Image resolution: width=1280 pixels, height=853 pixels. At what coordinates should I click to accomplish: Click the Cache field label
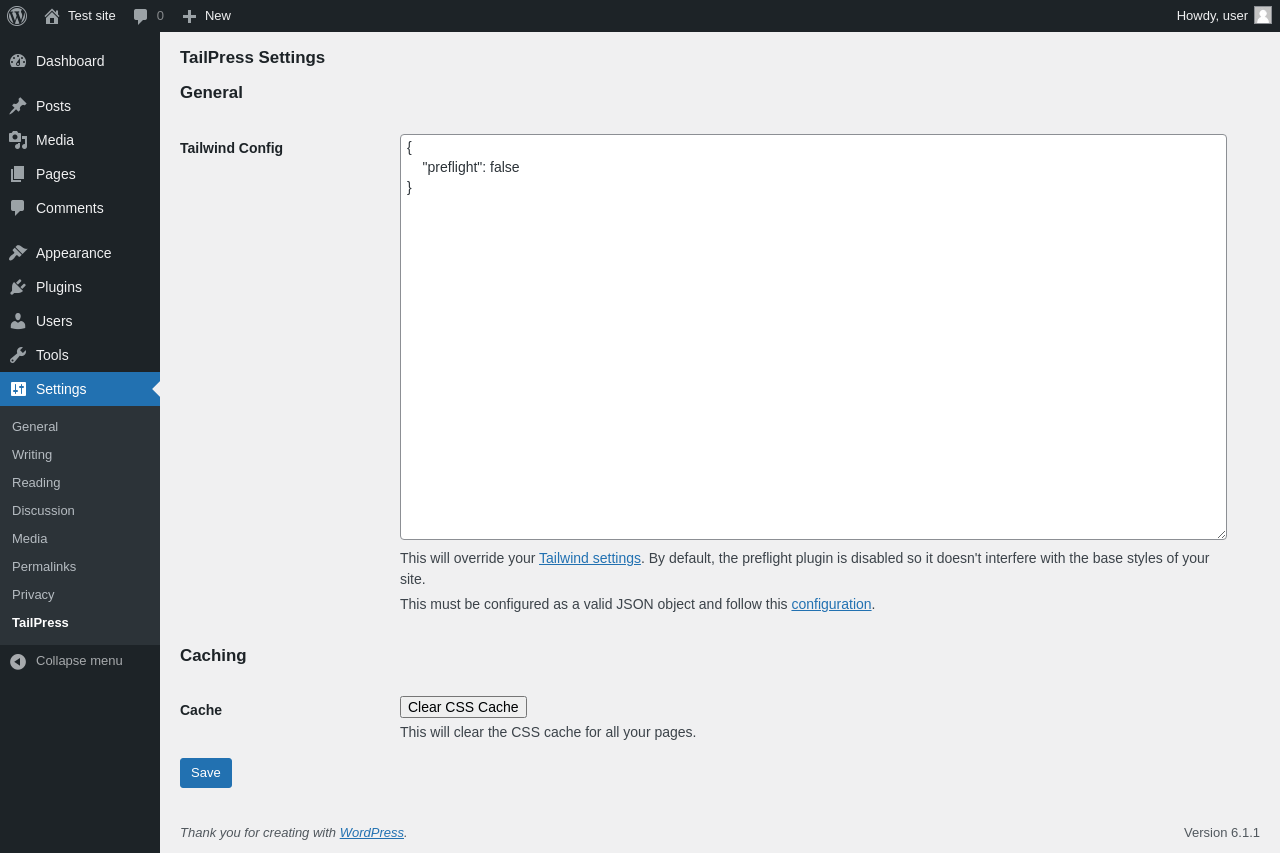[201, 710]
